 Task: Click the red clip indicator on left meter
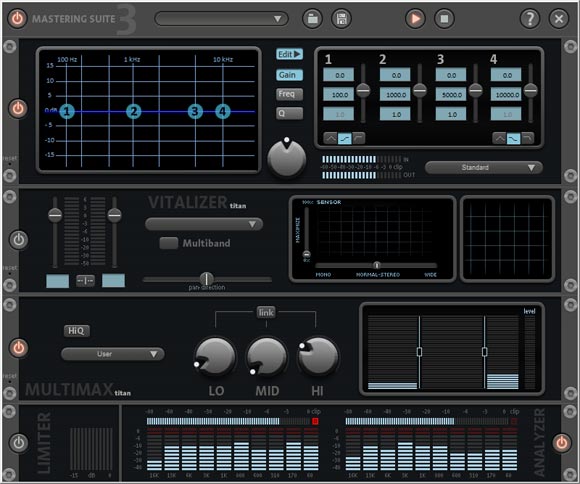point(315,421)
